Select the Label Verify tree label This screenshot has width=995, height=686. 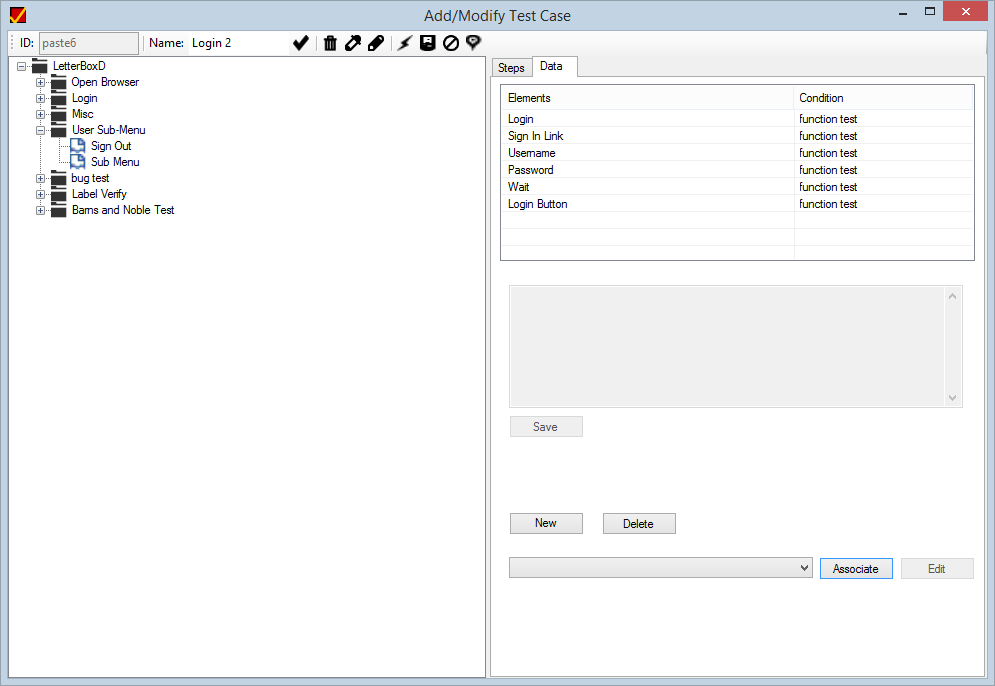click(x=99, y=194)
